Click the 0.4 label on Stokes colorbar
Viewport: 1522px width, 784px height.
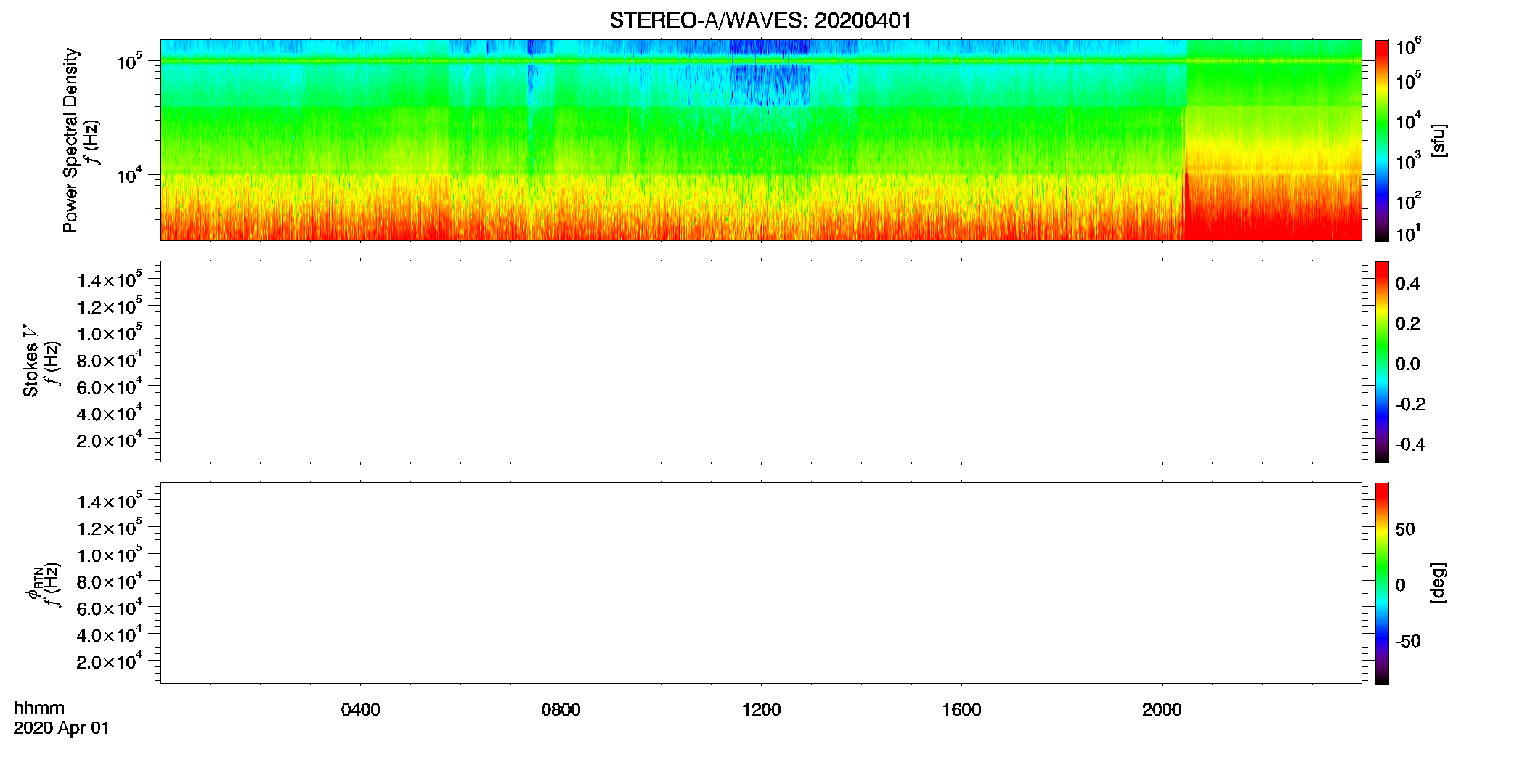[1407, 284]
